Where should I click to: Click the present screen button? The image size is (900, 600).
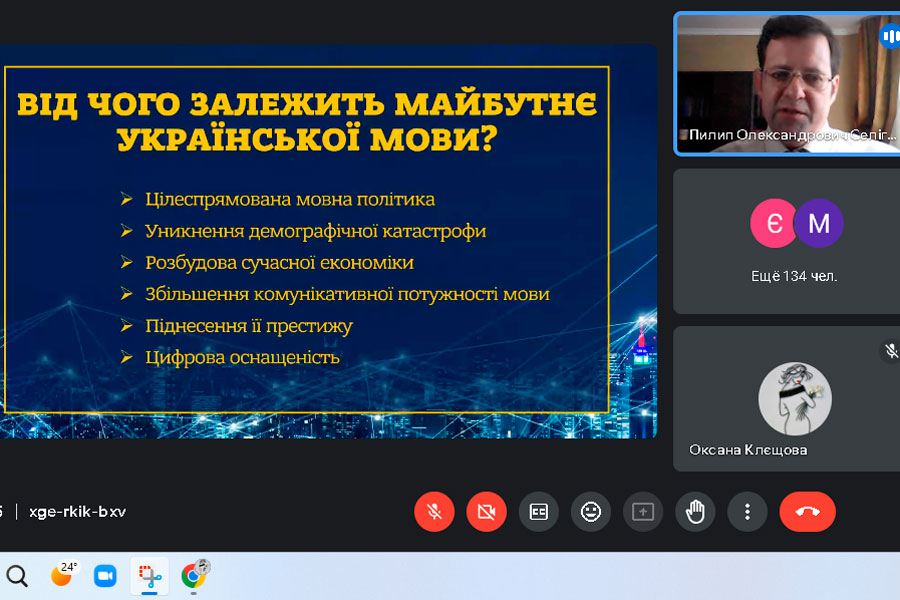[x=643, y=512]
